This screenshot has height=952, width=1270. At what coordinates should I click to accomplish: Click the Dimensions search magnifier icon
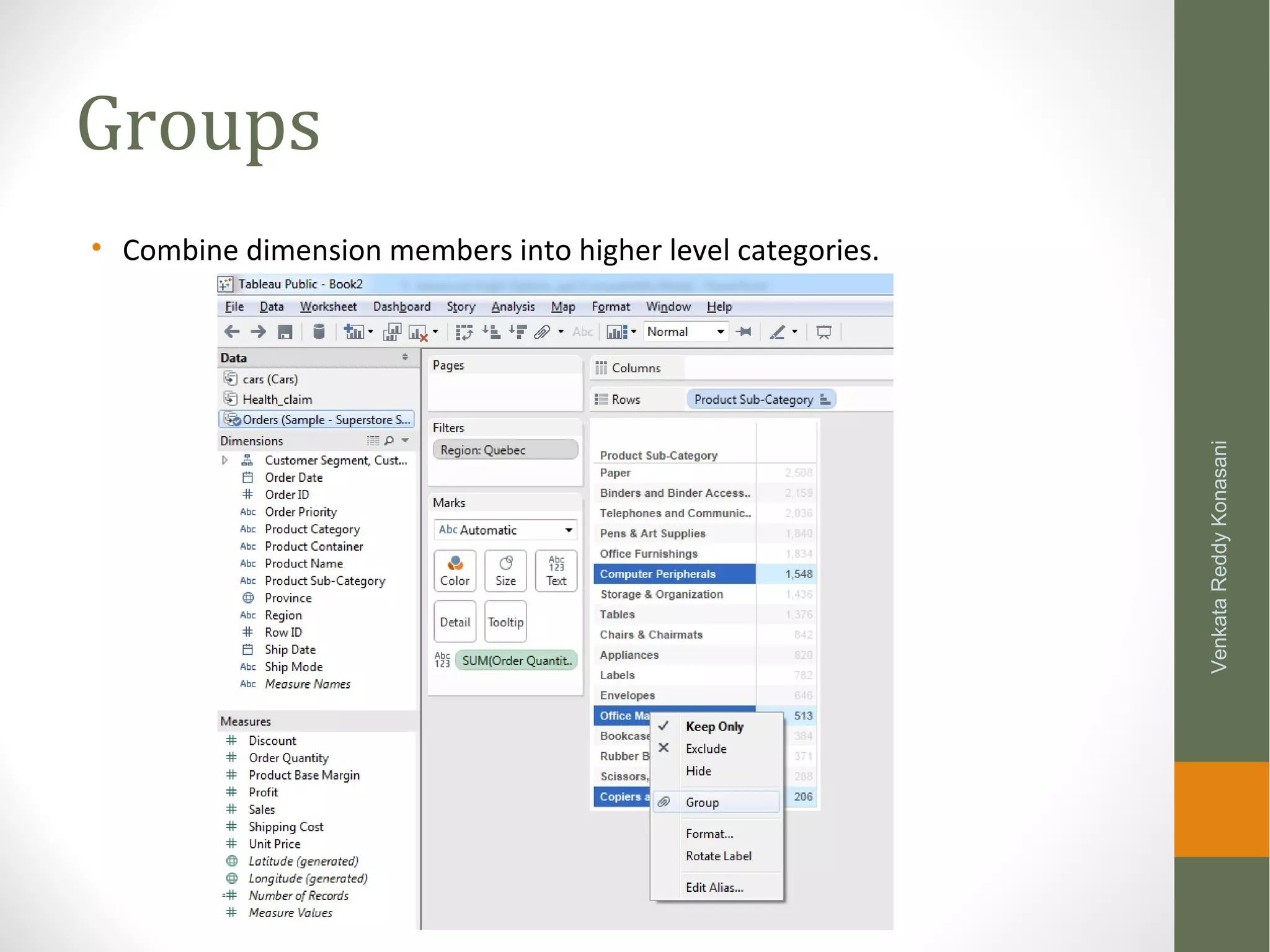point(389,440)
